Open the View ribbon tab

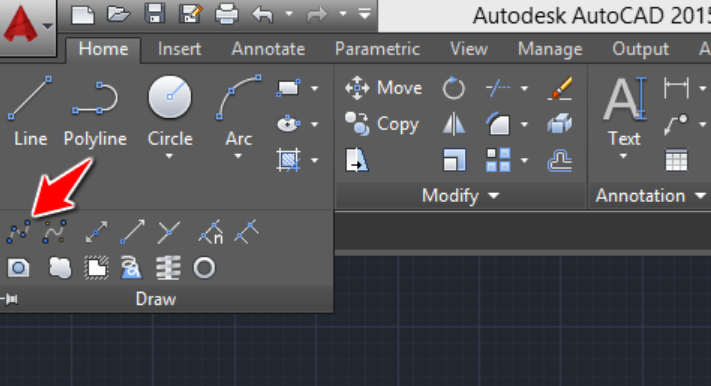point(469,49)
